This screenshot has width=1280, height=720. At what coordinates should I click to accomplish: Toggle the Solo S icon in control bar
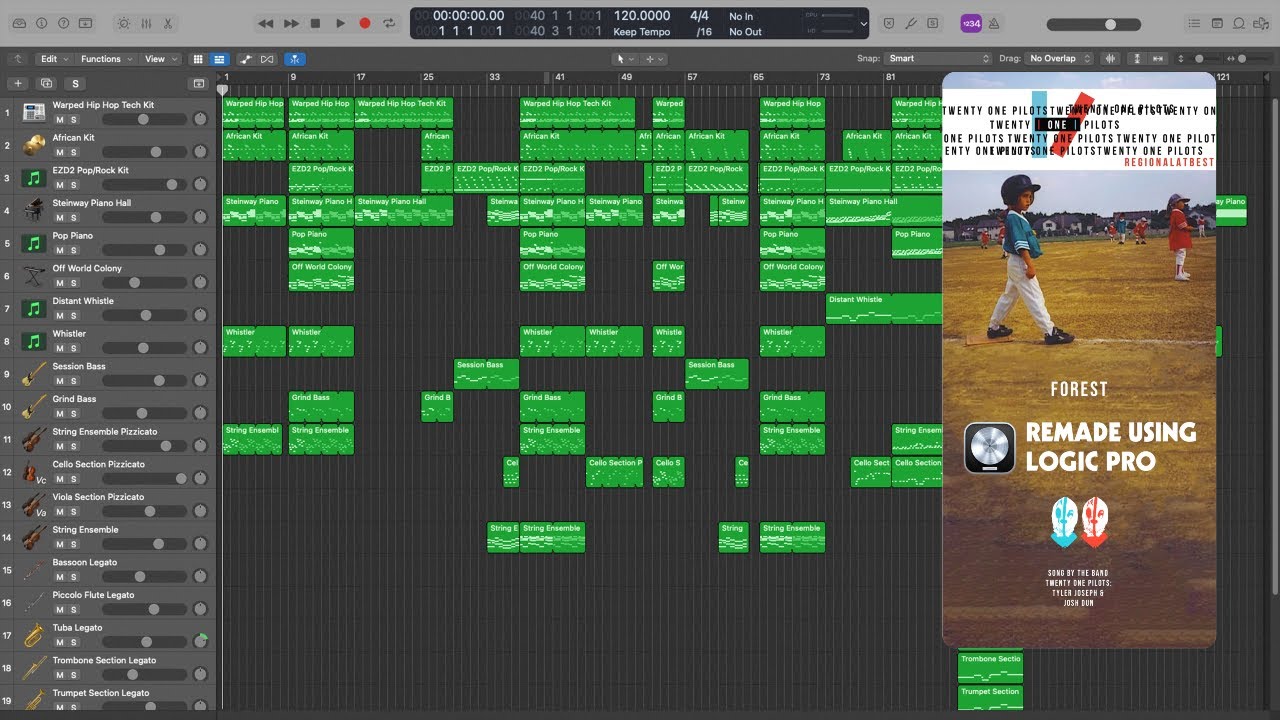934,23
